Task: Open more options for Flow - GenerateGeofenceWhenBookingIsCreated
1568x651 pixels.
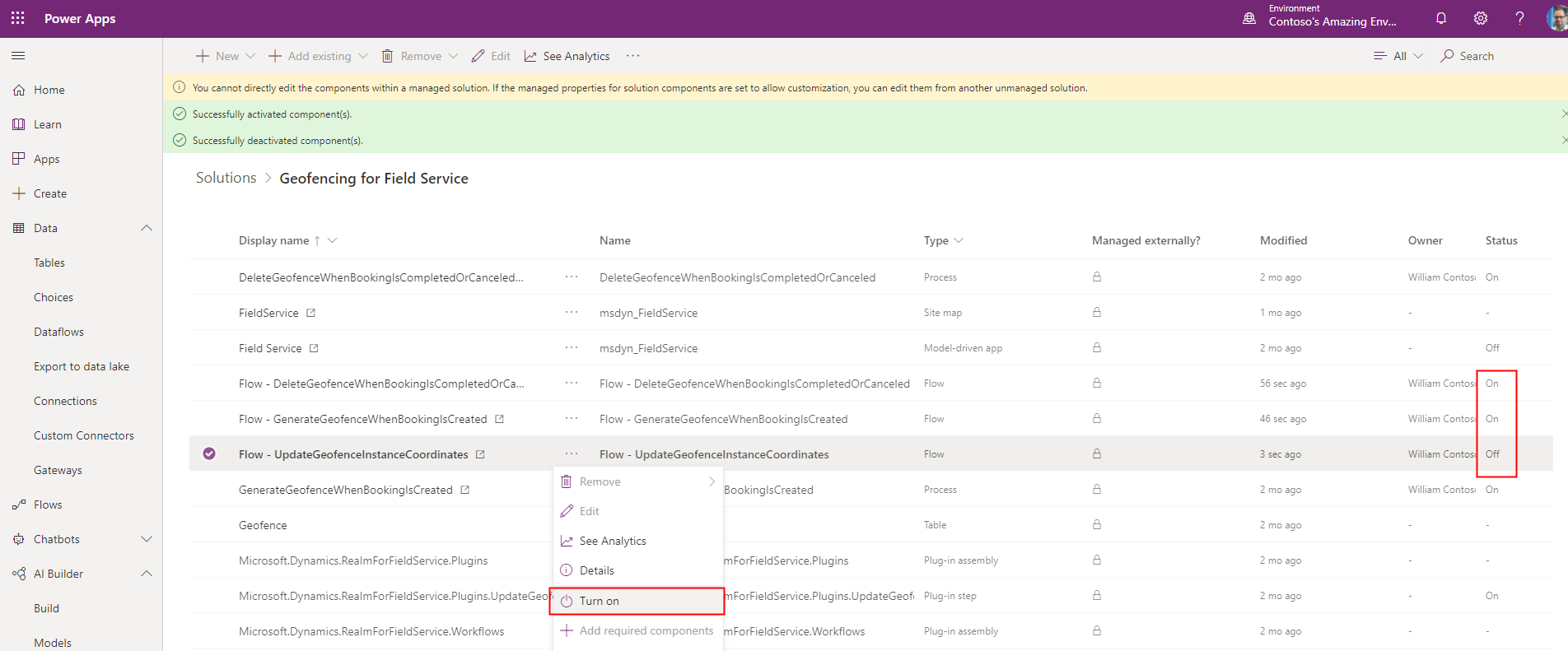Action: point(572,419)
